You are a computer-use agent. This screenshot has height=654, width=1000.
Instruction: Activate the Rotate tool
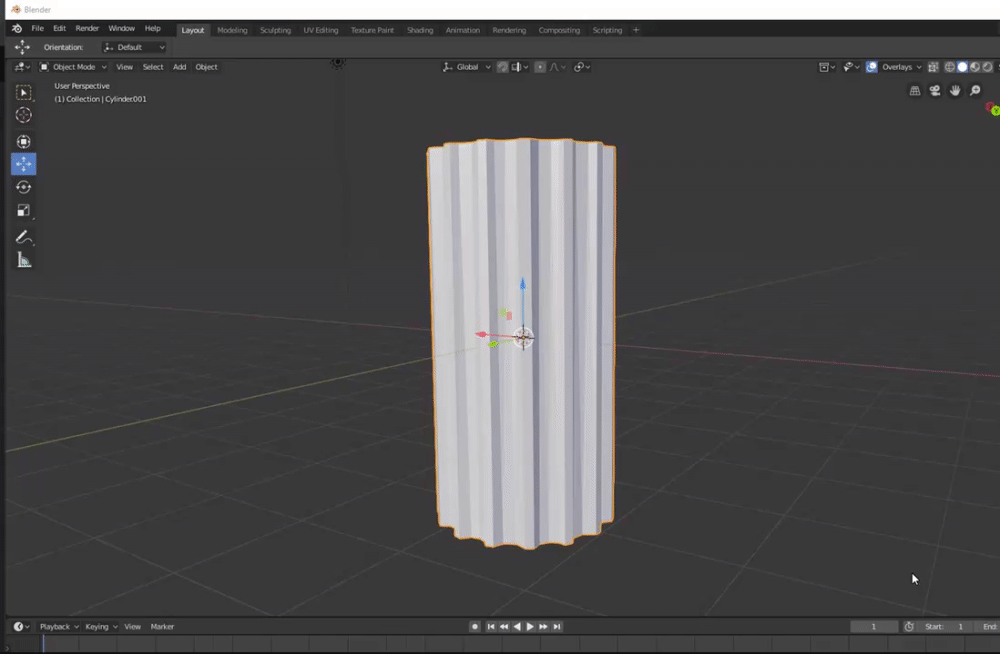(24, 187)
